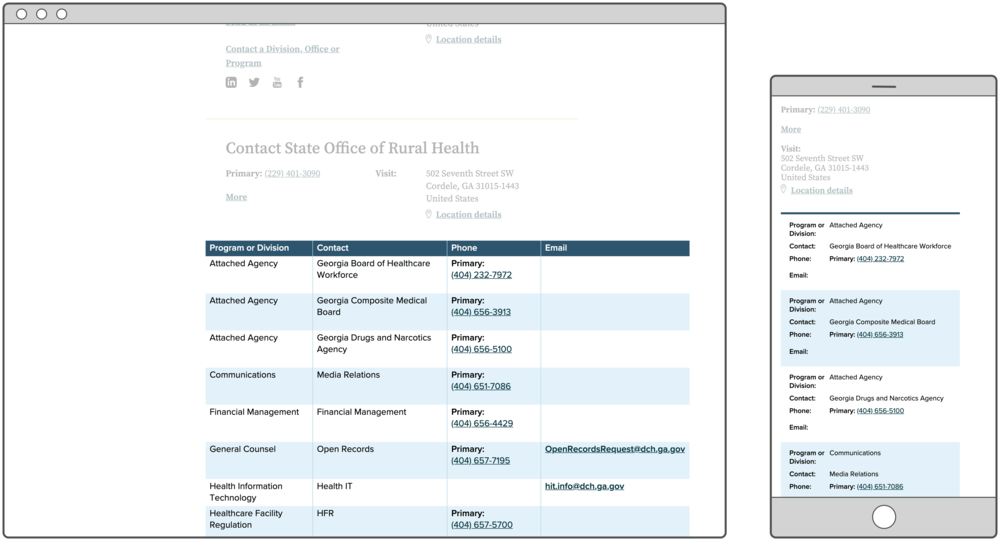This screenshot has height=541, width=1000.
Task: Tap the mobile Location details link
Action: point(821,190)
